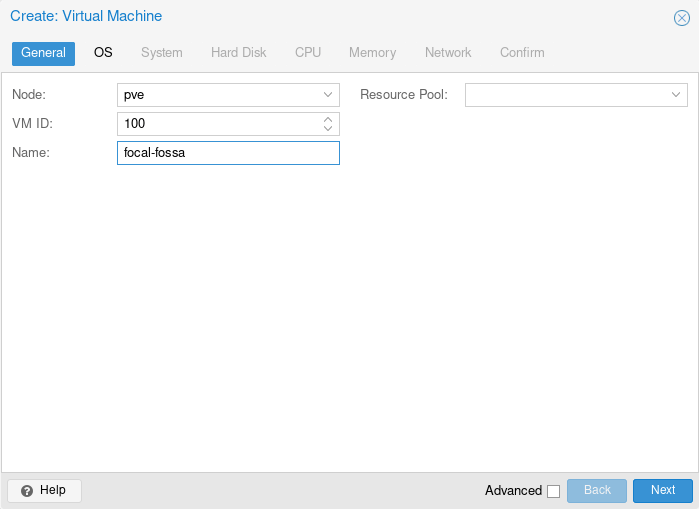Decrease VM ID with down spinner arrow
The width and height of the screenshot is (699, 509).
click(x=328, y=129)
